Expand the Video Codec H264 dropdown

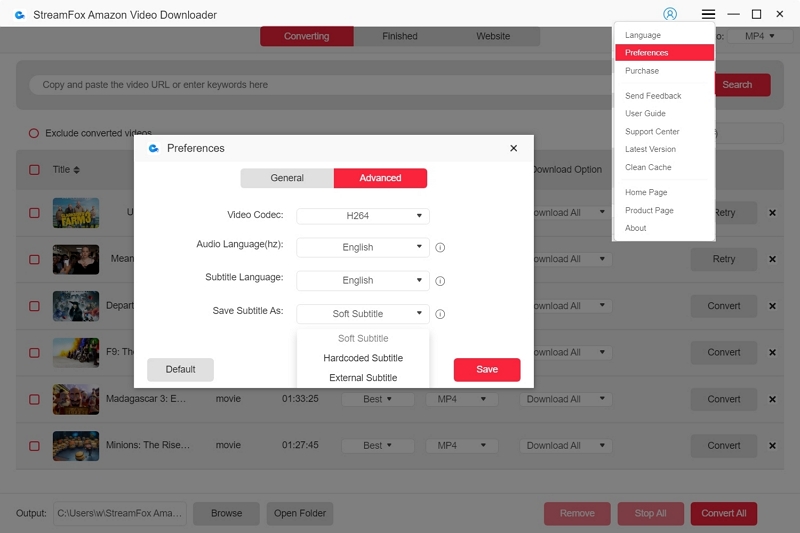click(x=362, y=216)
